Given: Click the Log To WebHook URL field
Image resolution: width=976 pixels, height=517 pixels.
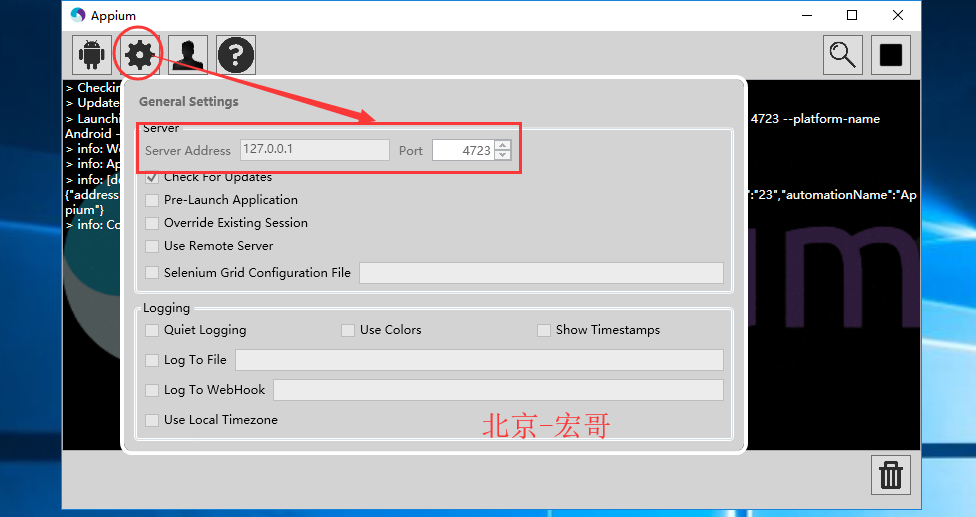Looking at the screenshot, I should [x=499, y=390].
